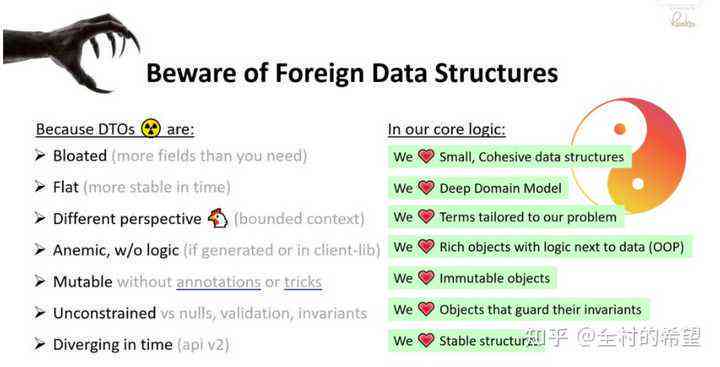The image size is (720, 367).
Task: Click the yin-yang symbol graphic
Action: tap(628, 156)
